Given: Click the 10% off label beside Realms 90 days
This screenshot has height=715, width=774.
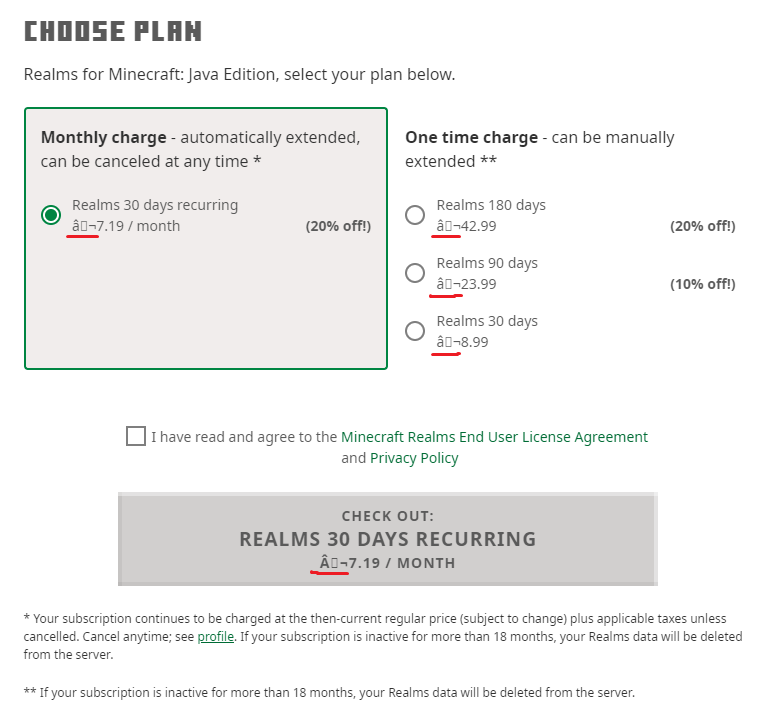Looking at the screenshot, I should point(702,284).
